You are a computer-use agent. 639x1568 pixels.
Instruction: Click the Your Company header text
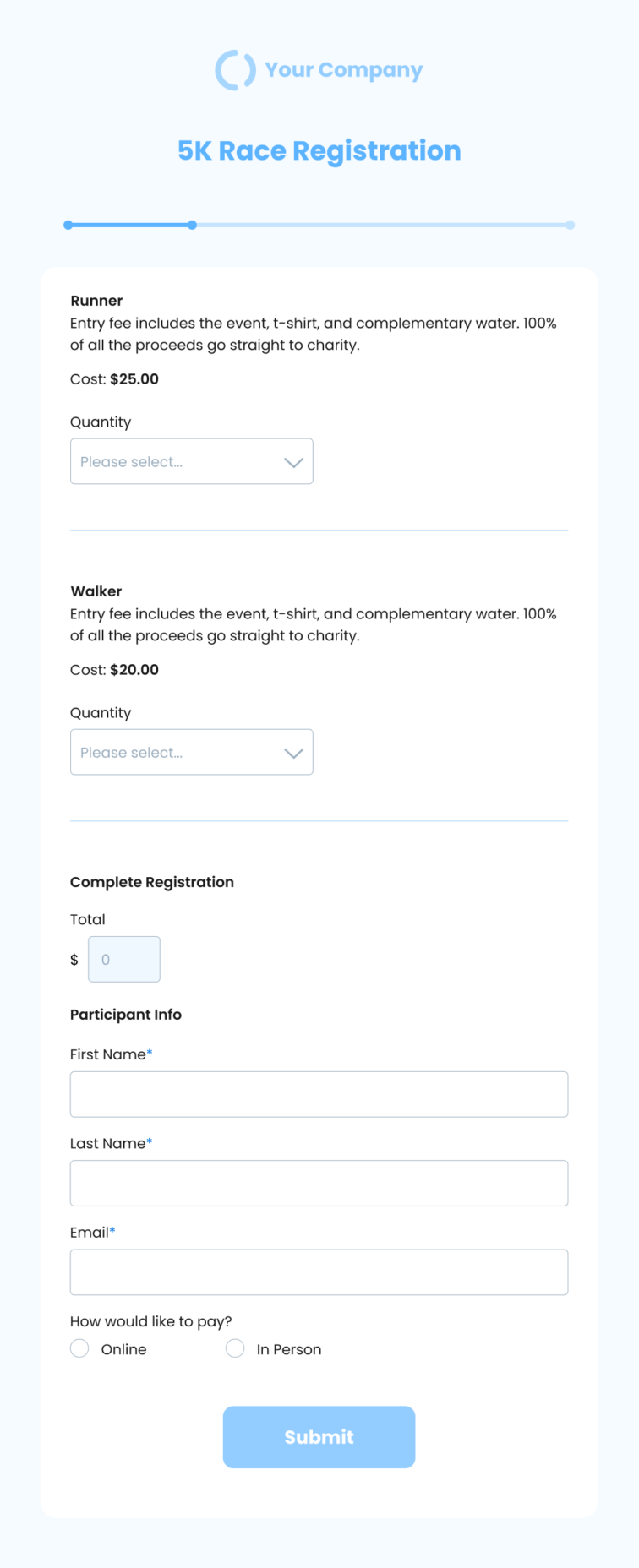point(344,70)
